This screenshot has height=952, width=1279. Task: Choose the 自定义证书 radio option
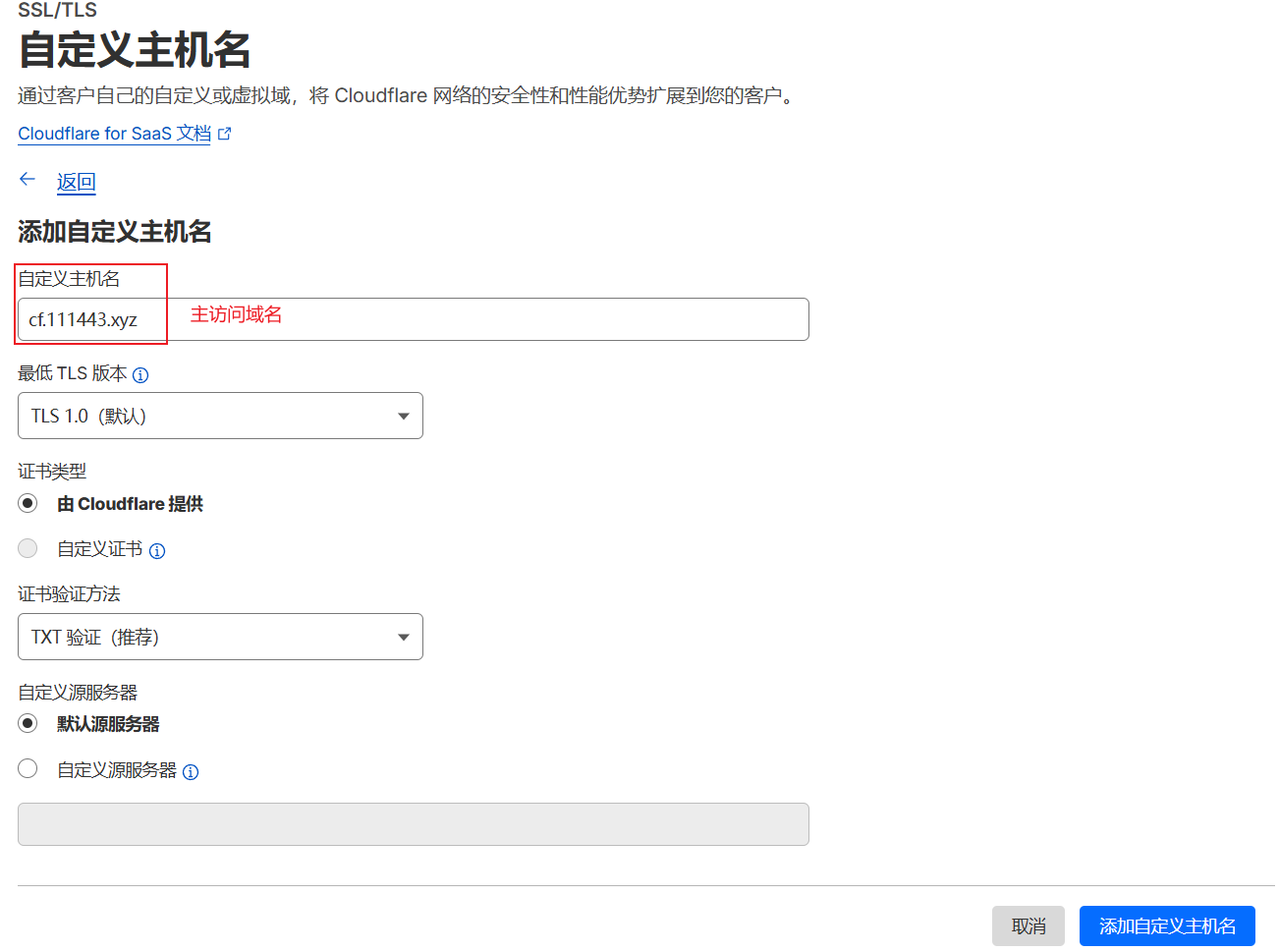click(28, 548)
